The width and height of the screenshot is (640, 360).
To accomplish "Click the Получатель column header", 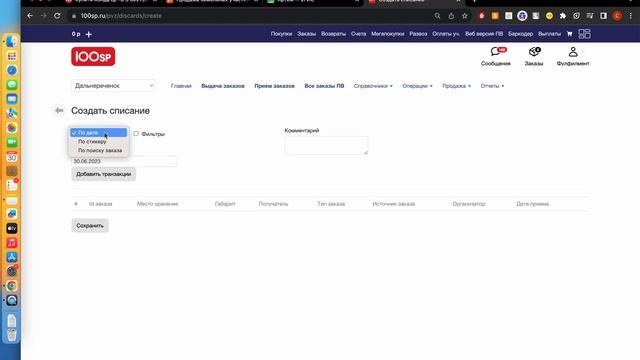I will (x=273, y=204).
